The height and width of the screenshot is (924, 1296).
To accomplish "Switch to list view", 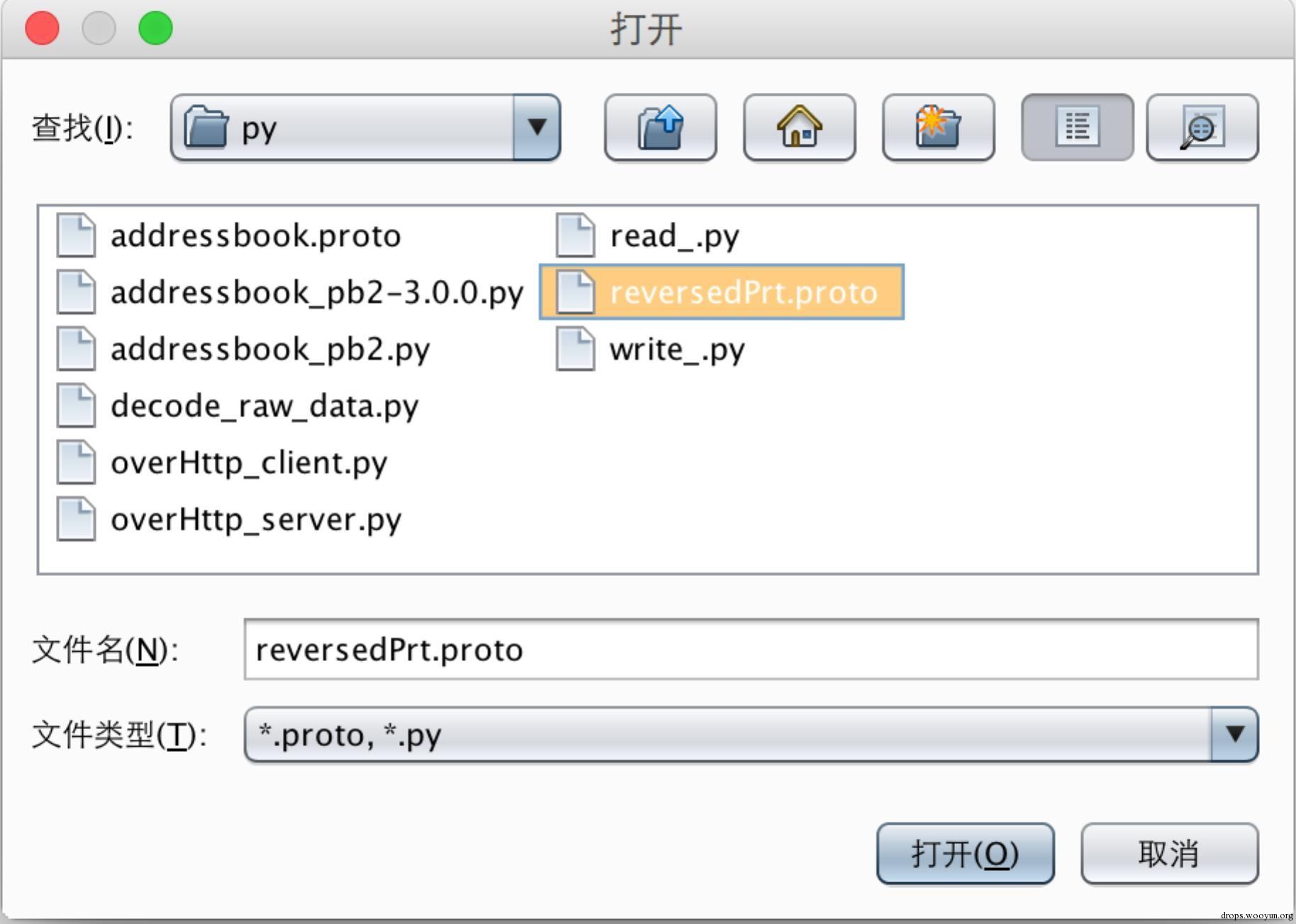I will coord(1077,128).
